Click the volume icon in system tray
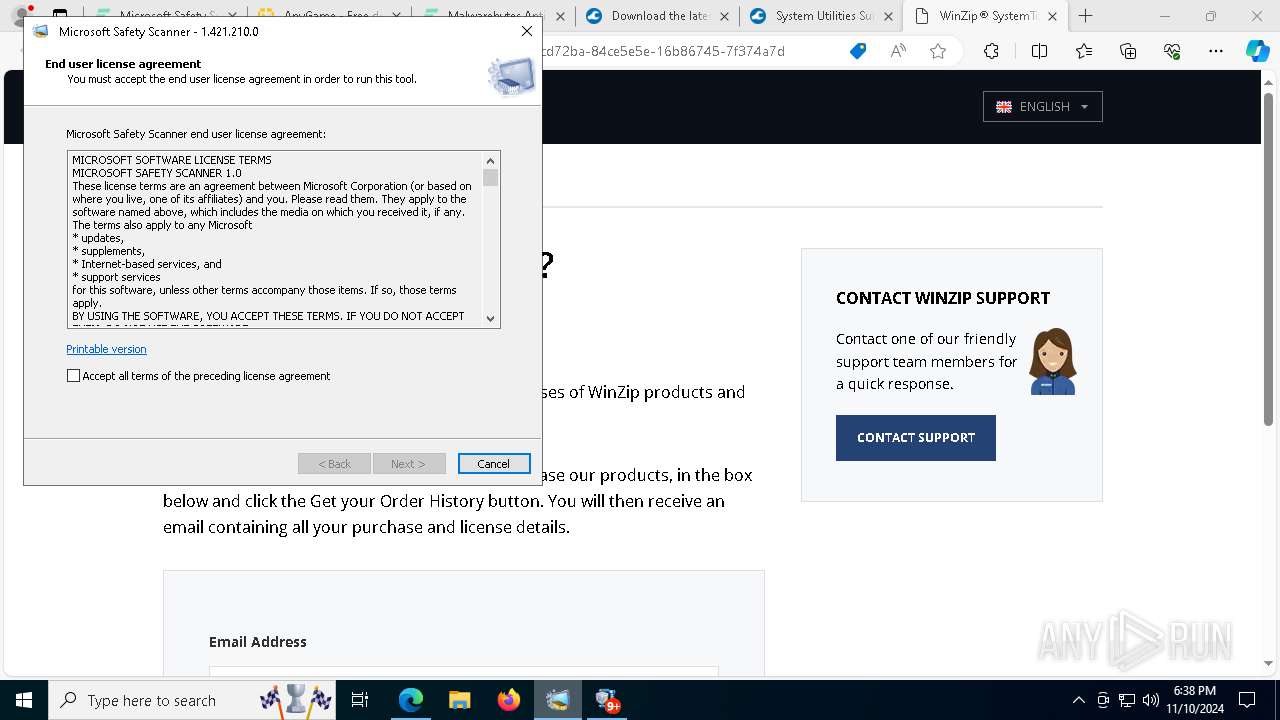1280x720 pixels. (1151, 700)
